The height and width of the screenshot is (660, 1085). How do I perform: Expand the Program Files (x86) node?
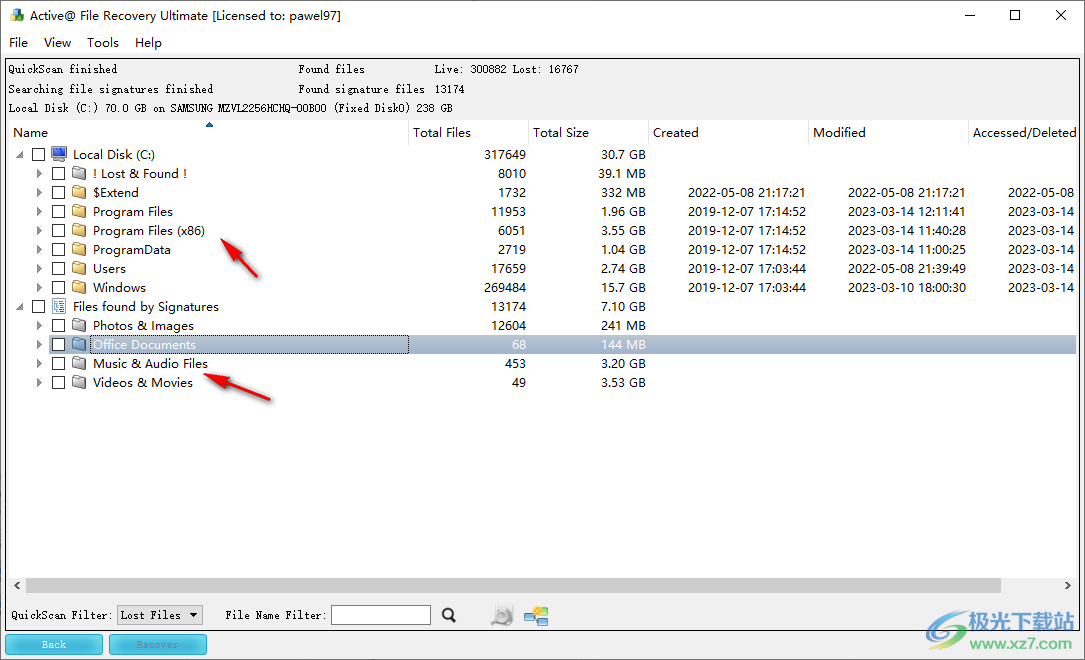click(x=39, y=230)
